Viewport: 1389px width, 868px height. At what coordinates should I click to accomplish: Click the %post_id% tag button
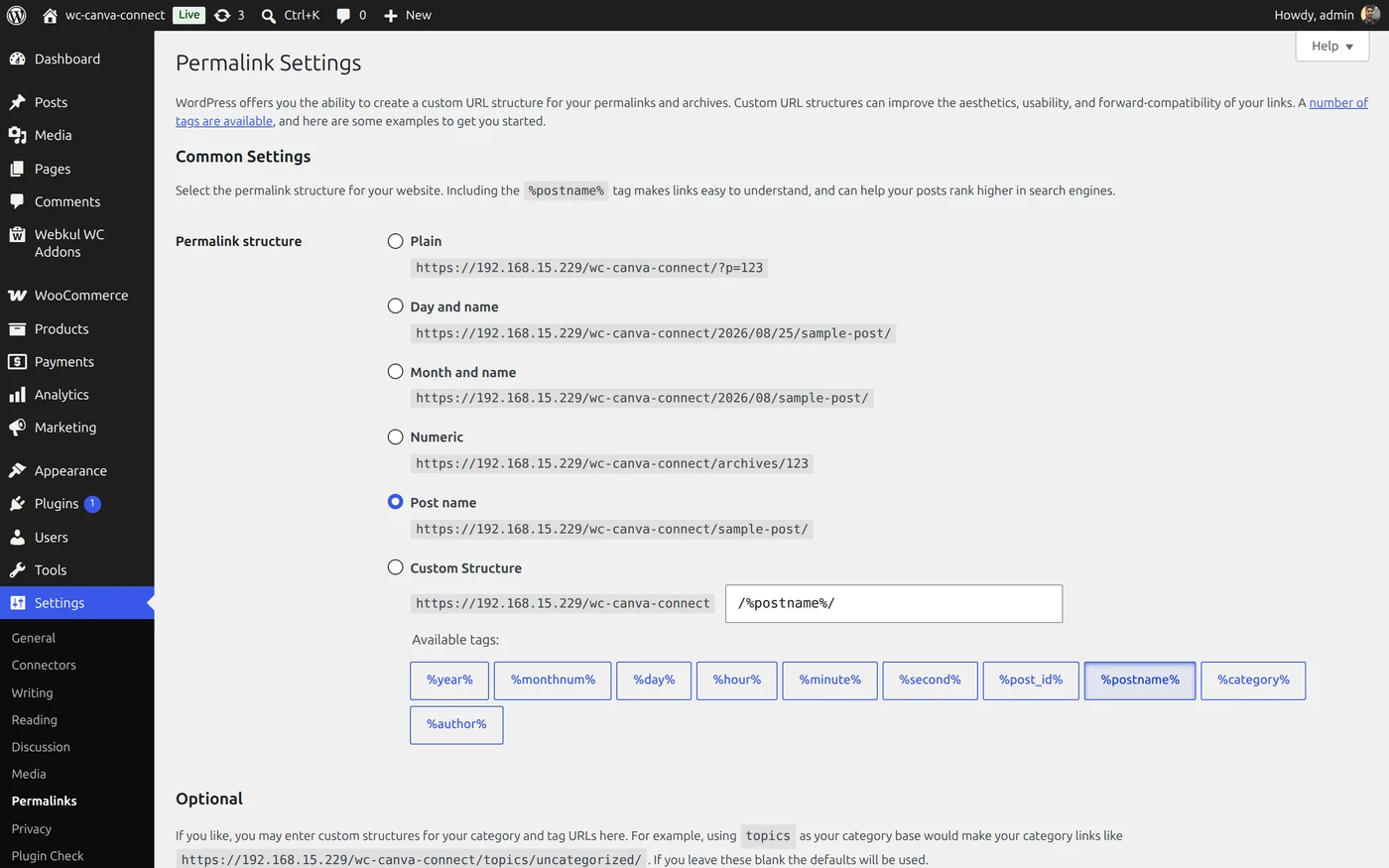[x=1031, y=681]
